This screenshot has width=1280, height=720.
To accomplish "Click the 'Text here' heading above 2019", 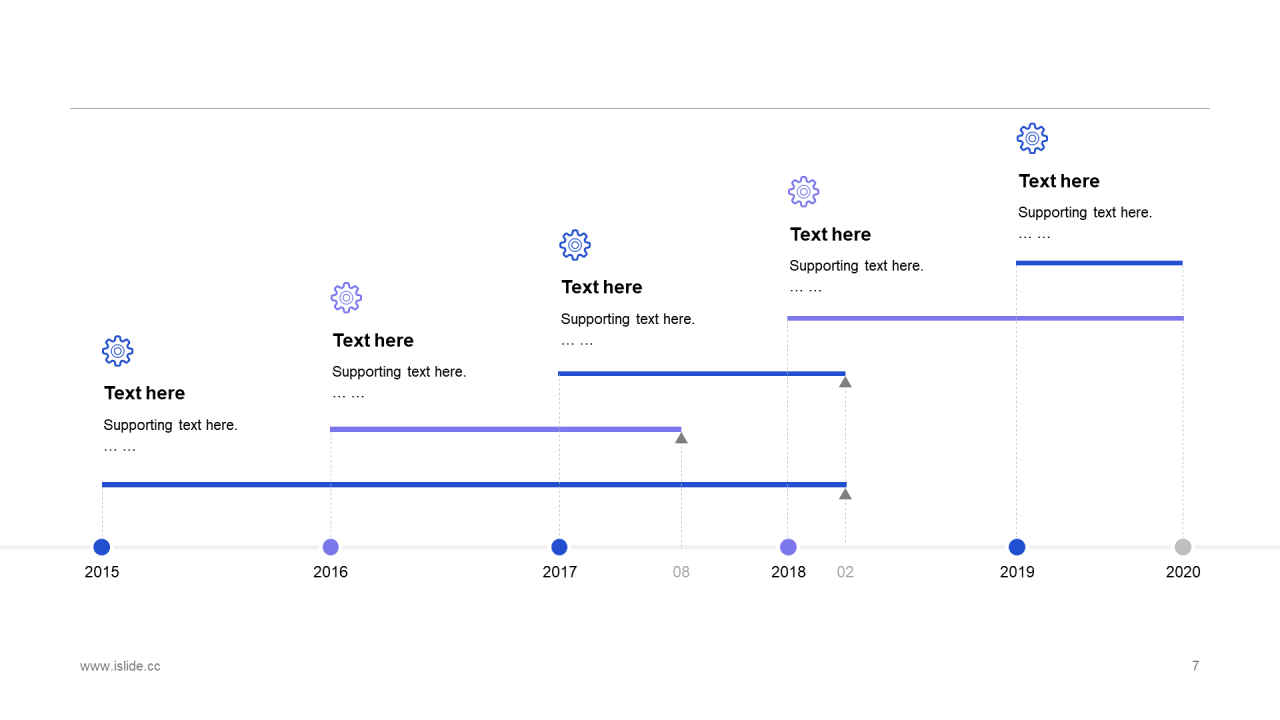I will point(1059,181).
